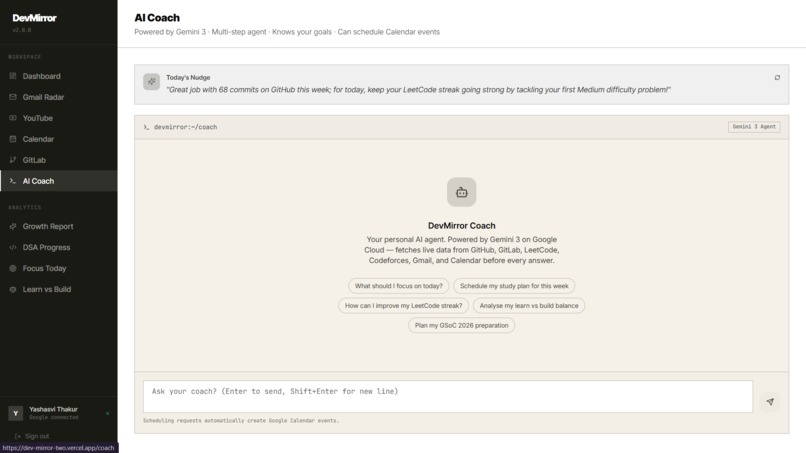Open the Growth Report analytics page
The width and height of the screenshot is (806, 453).
59,226
